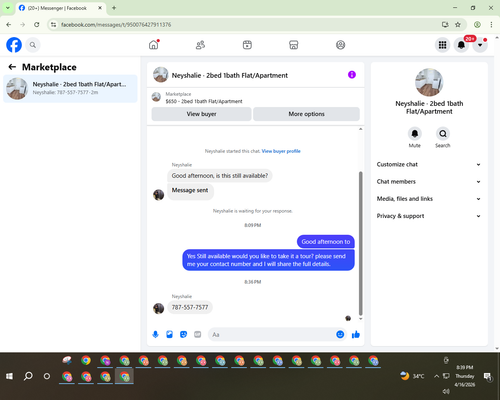
Task: Close the Messenger | Facebook tab
Action: (100, 8)
